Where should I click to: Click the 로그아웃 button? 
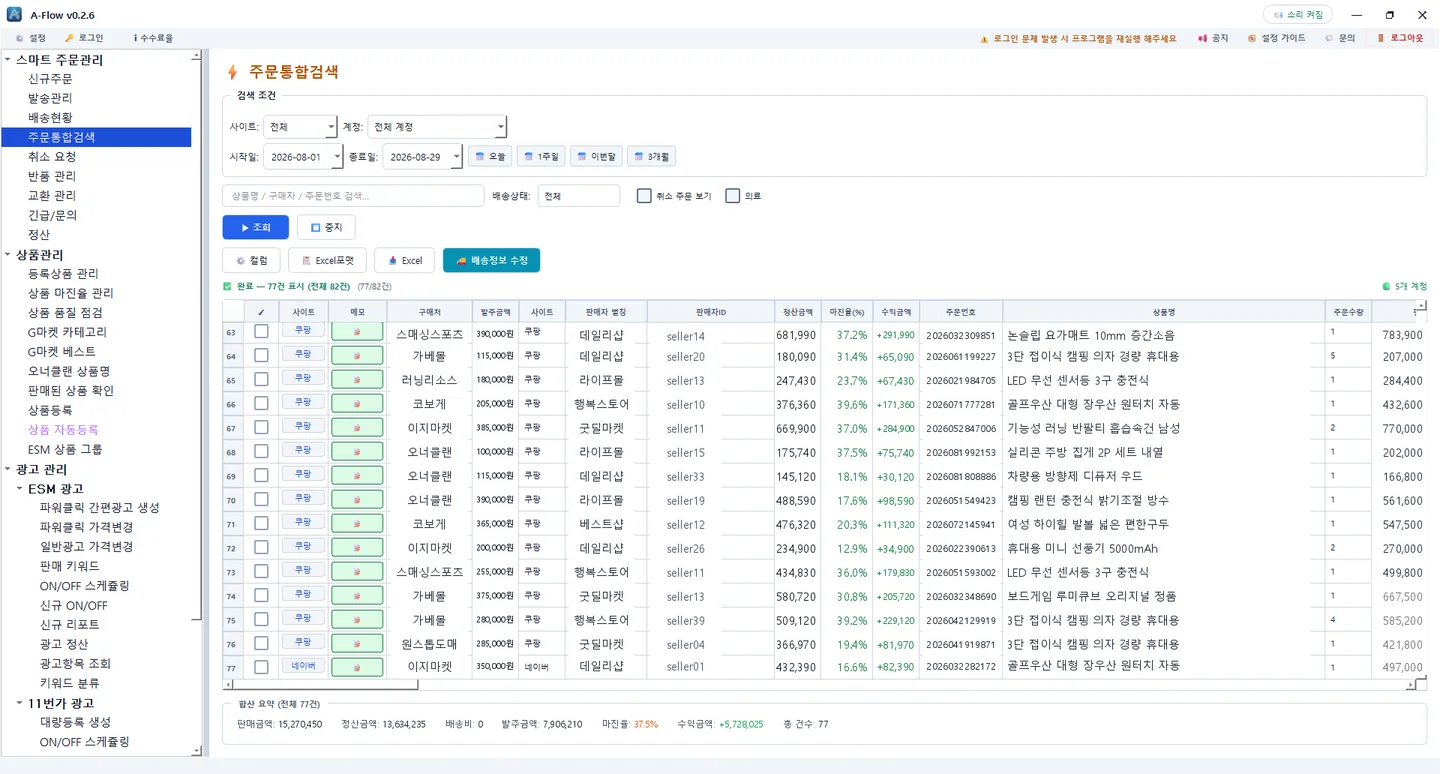(1400, 38)
